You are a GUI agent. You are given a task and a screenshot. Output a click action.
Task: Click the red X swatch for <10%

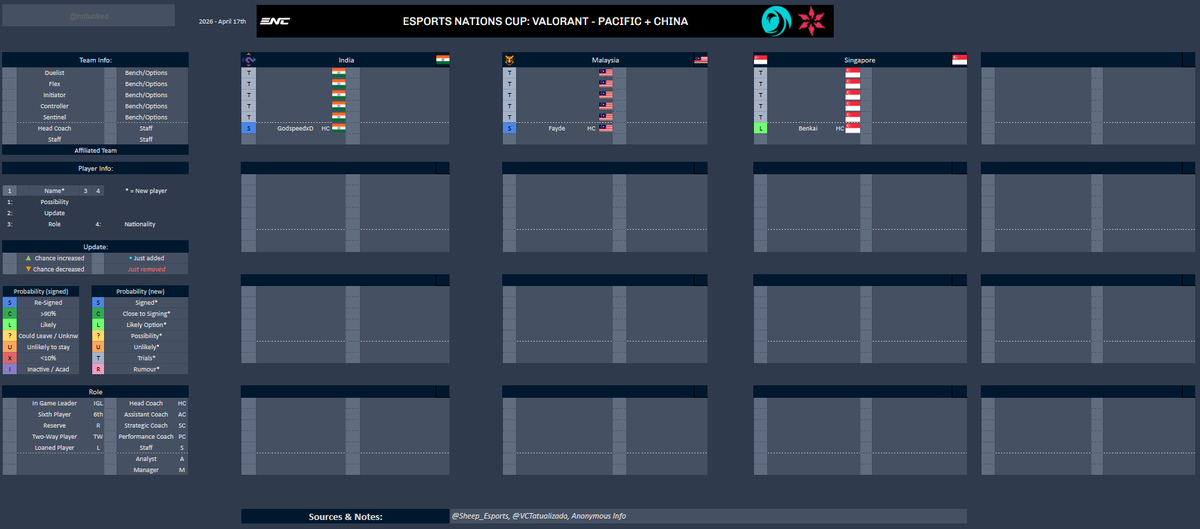coord(10,358)
